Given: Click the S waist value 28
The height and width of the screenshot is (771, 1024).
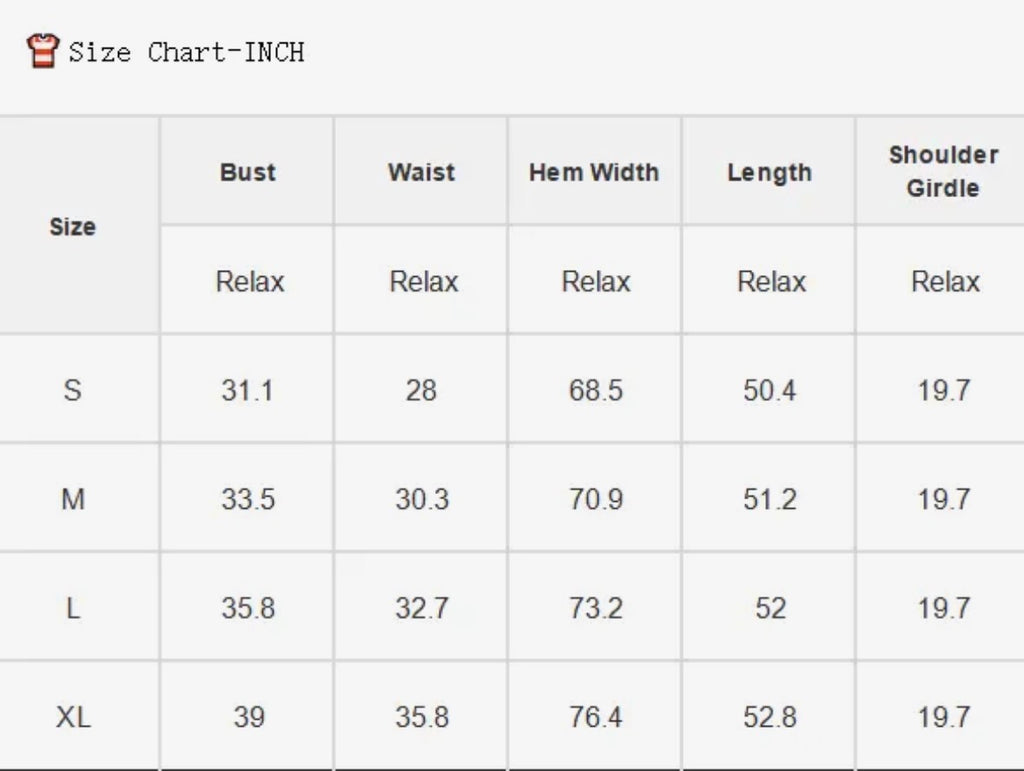Looking at the screenshot, I should click(x=421, y=390).
